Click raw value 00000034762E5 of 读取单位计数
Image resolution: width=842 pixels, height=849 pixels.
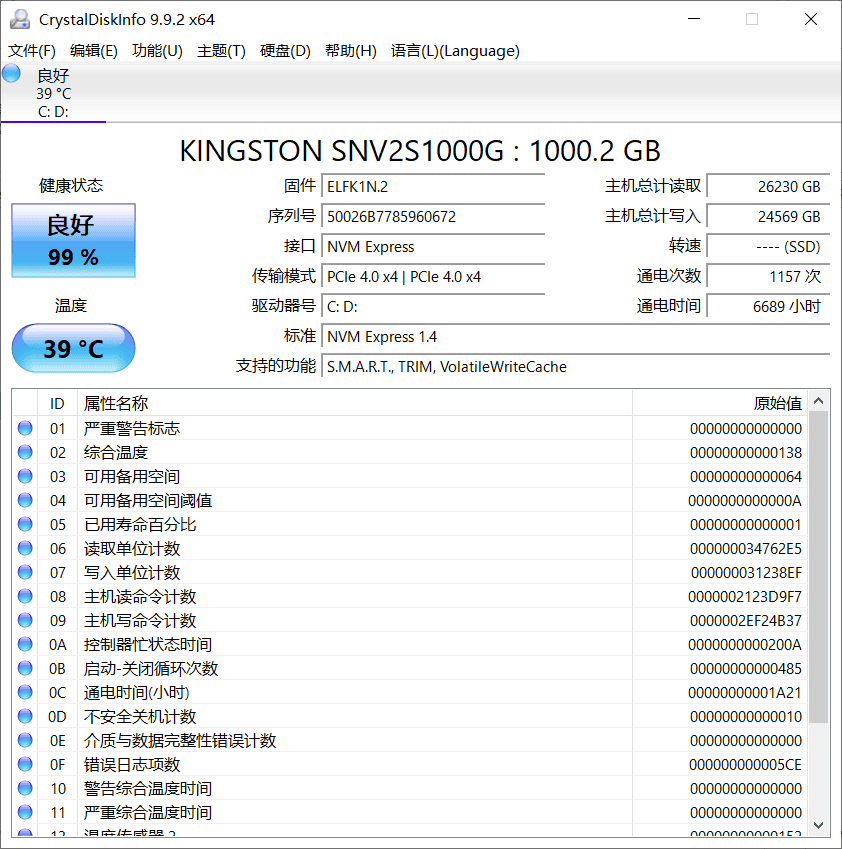[x=746, y=549]
